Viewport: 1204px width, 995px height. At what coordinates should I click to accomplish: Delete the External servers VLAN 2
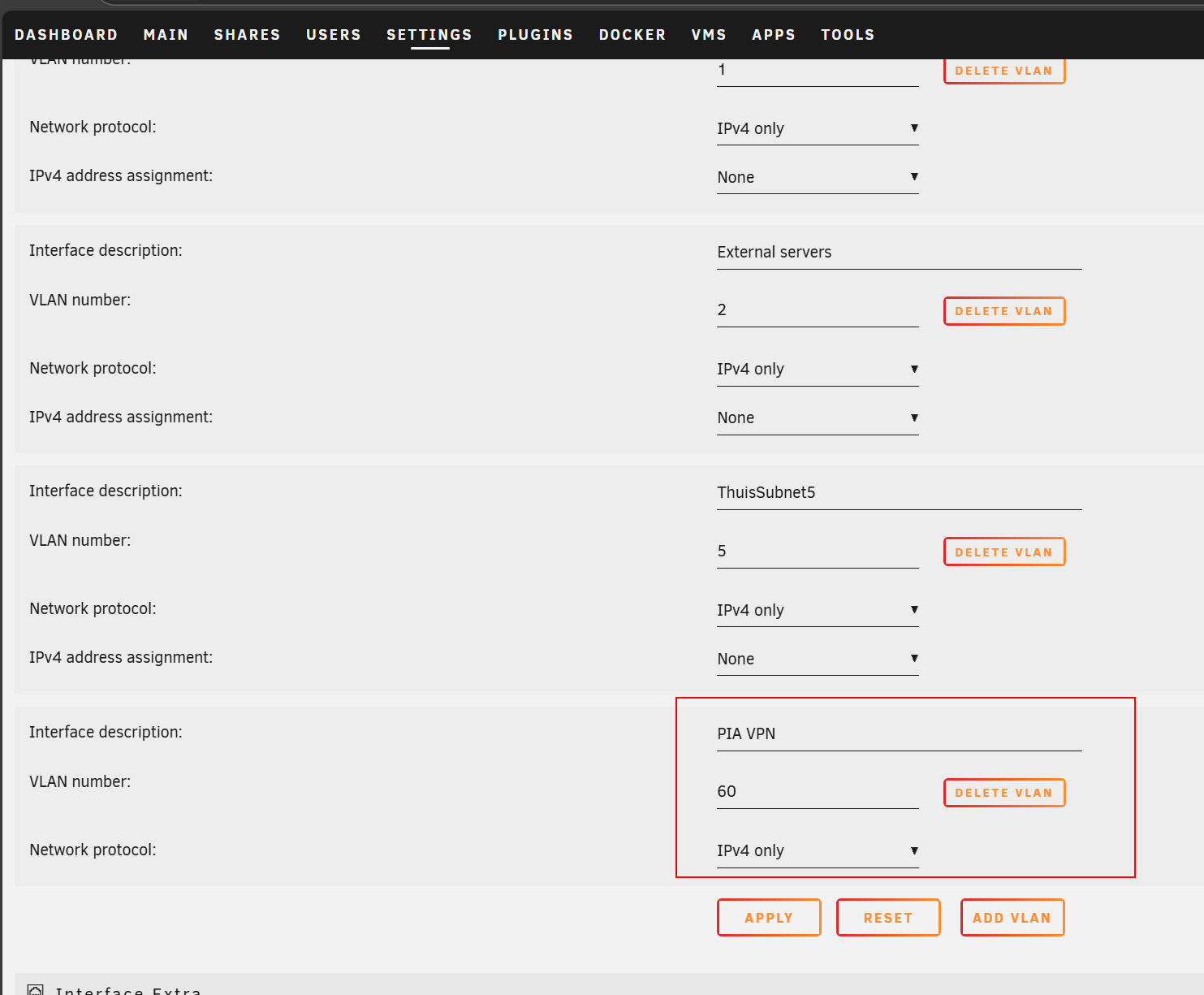[x=1004, y=311]
